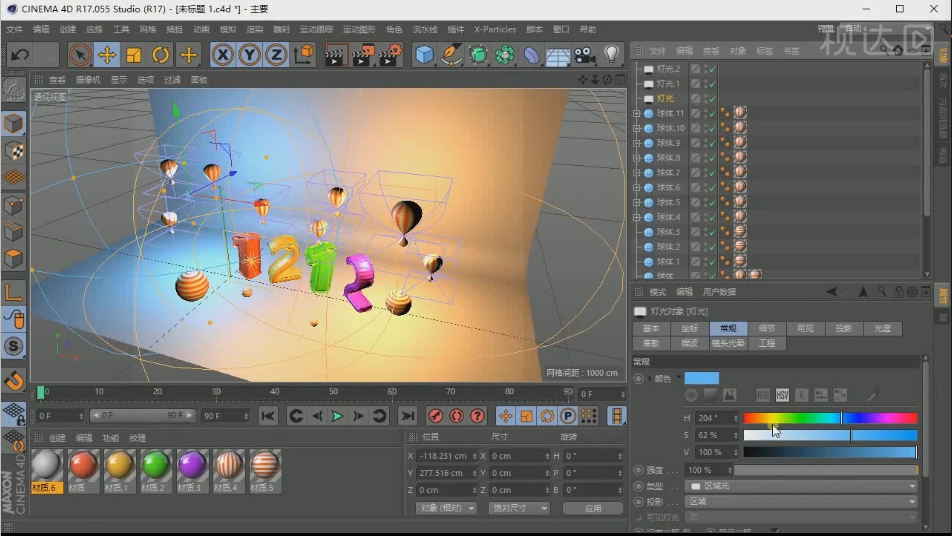Select the Live Selection arrow tool

point(80,55)
